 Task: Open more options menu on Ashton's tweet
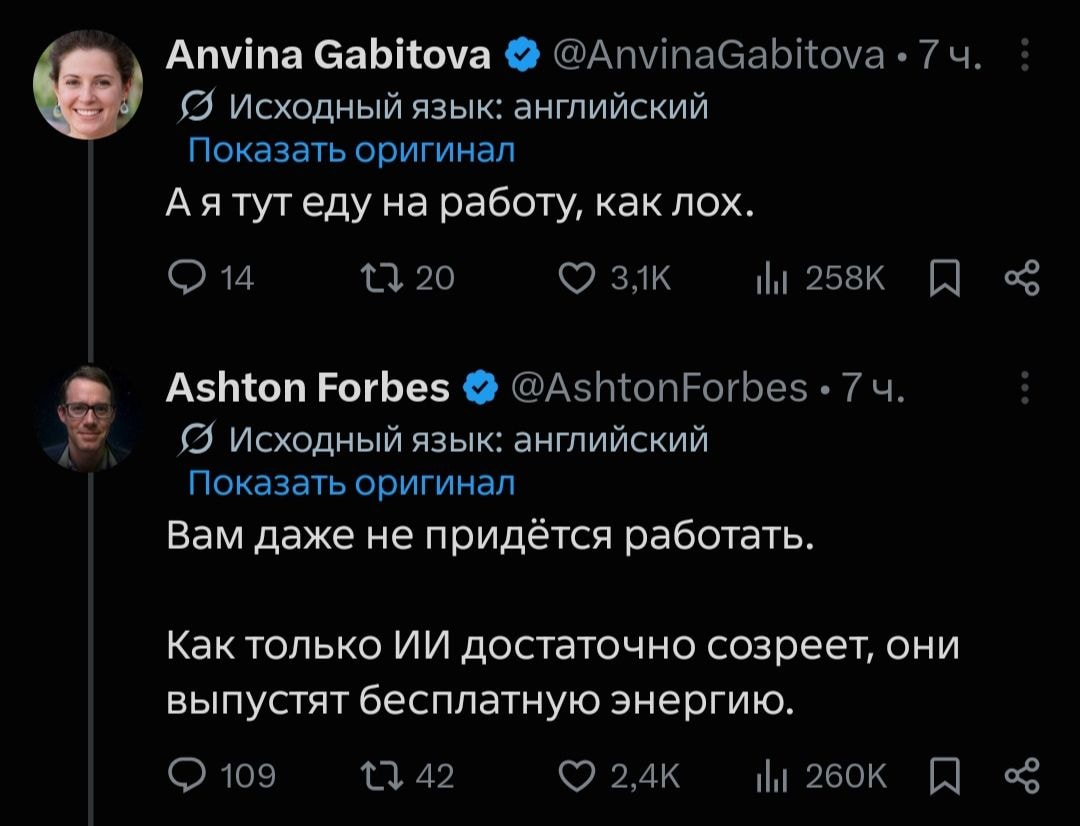[x=1025, y=387]
